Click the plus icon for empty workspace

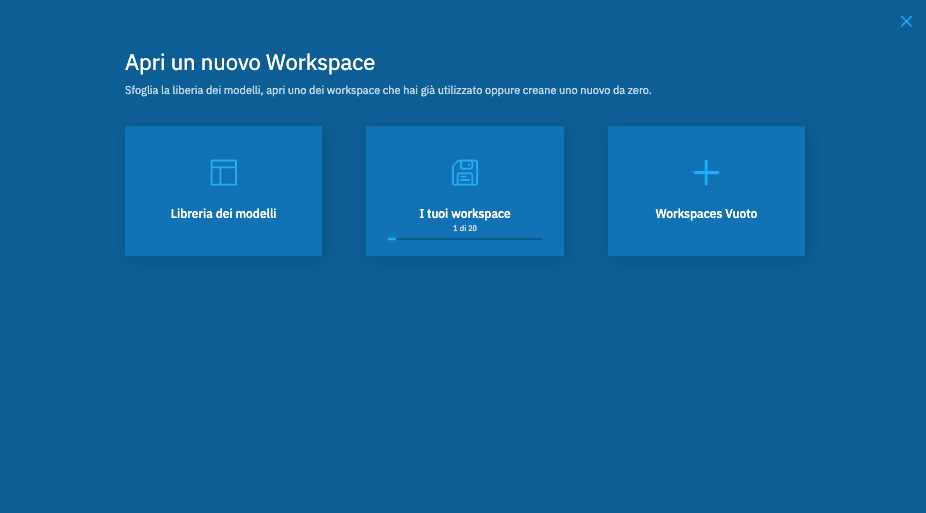(706, 172)
